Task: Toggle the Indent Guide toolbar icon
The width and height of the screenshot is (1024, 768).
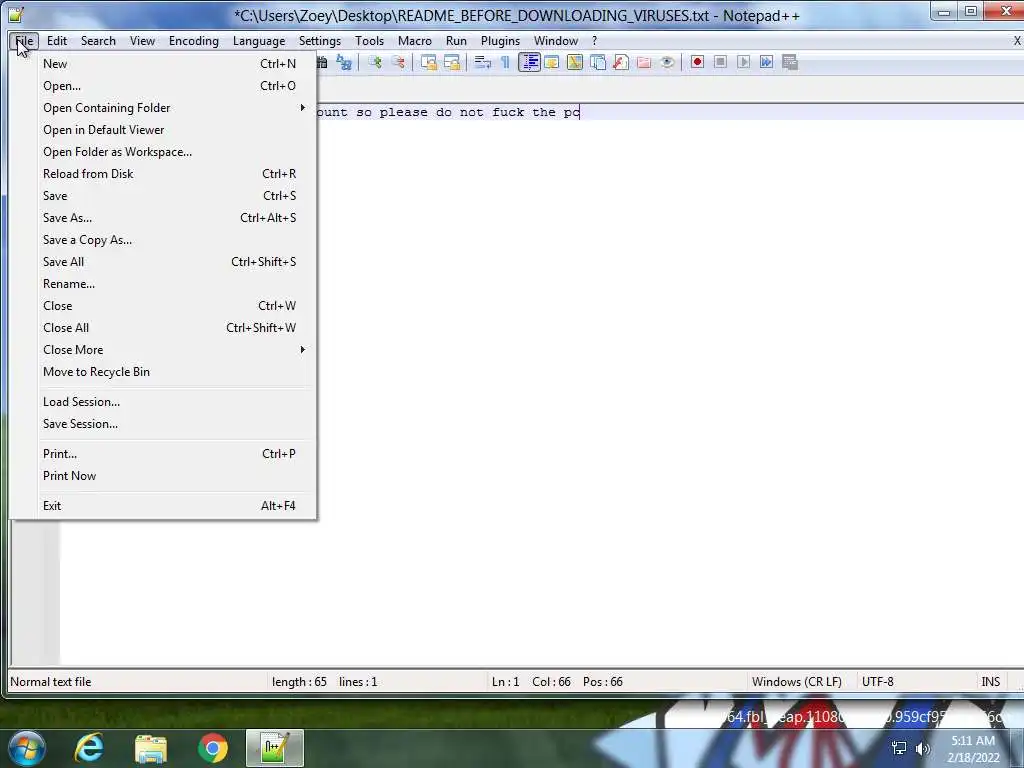Action: click(x=529, y=62)
